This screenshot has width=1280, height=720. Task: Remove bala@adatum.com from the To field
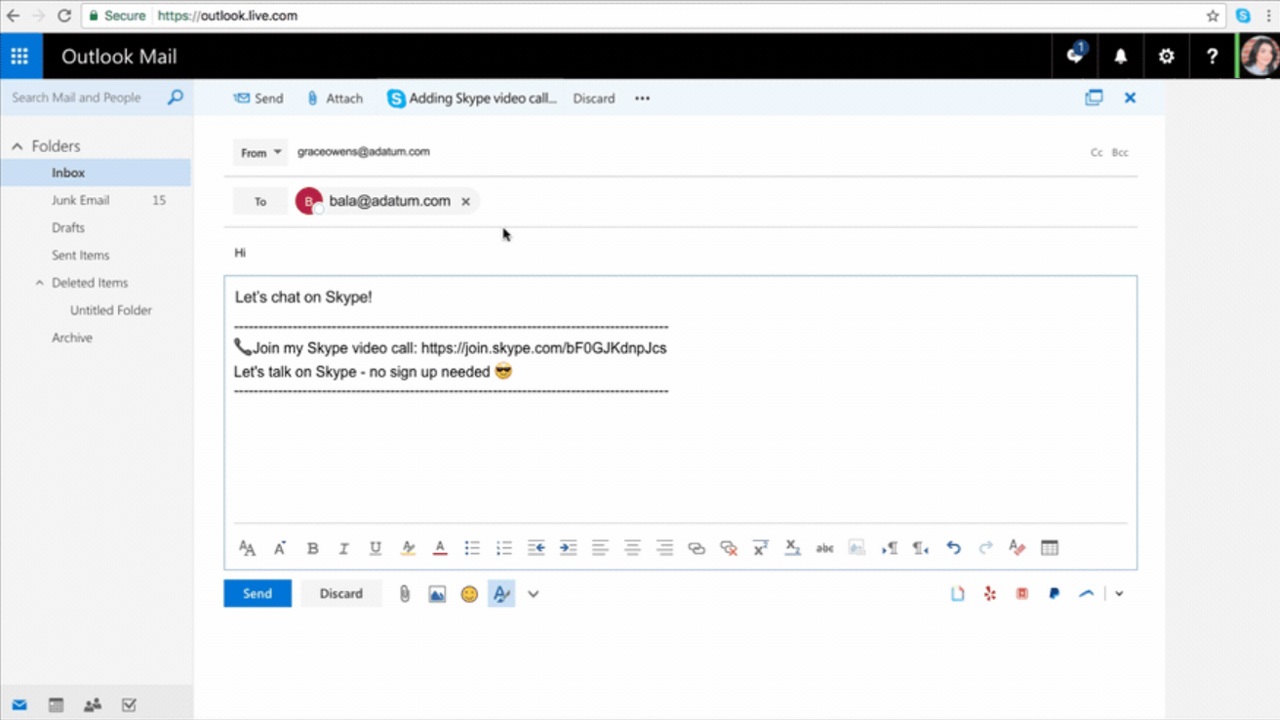[x=465, y=201]
